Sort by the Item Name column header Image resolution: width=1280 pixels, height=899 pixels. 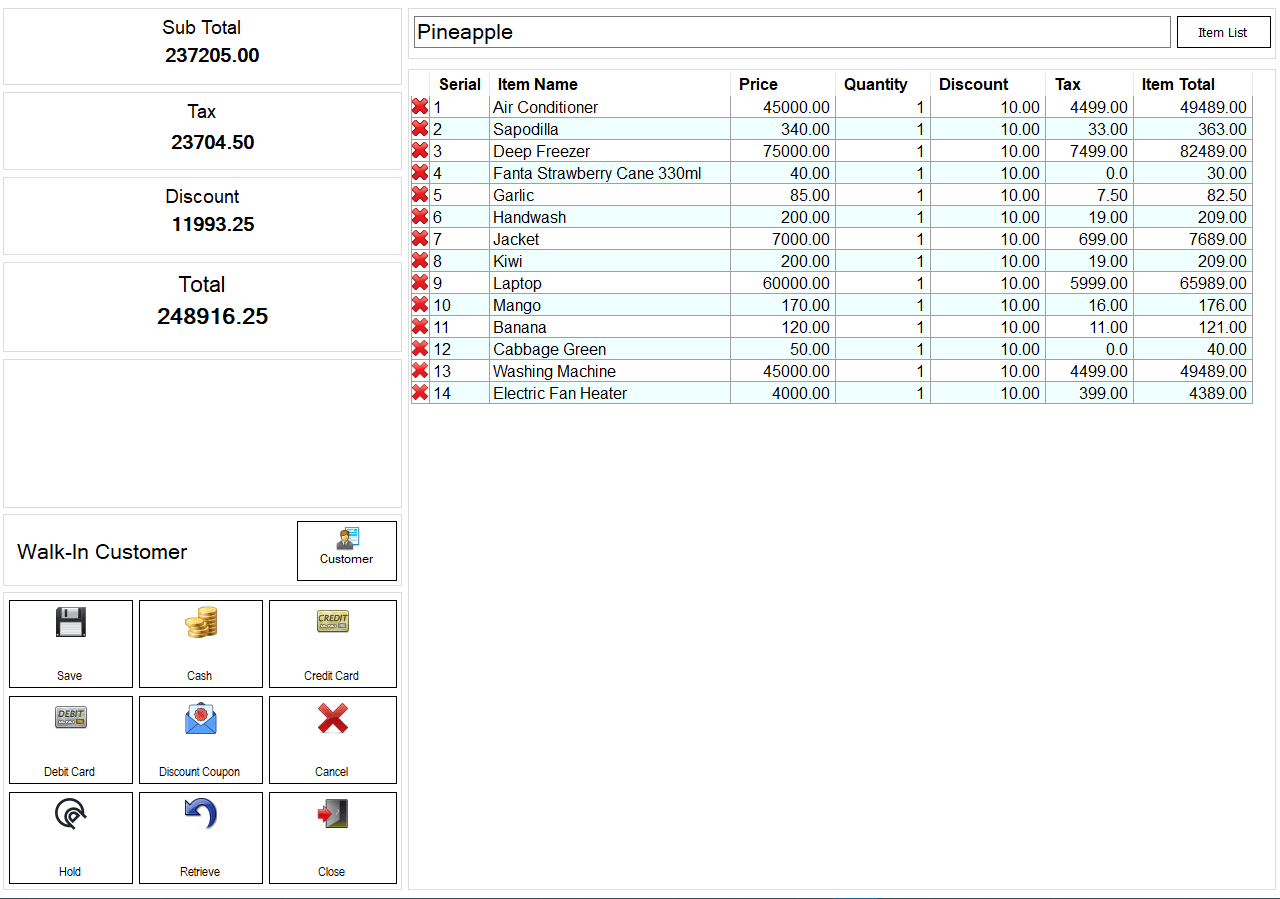610,84
